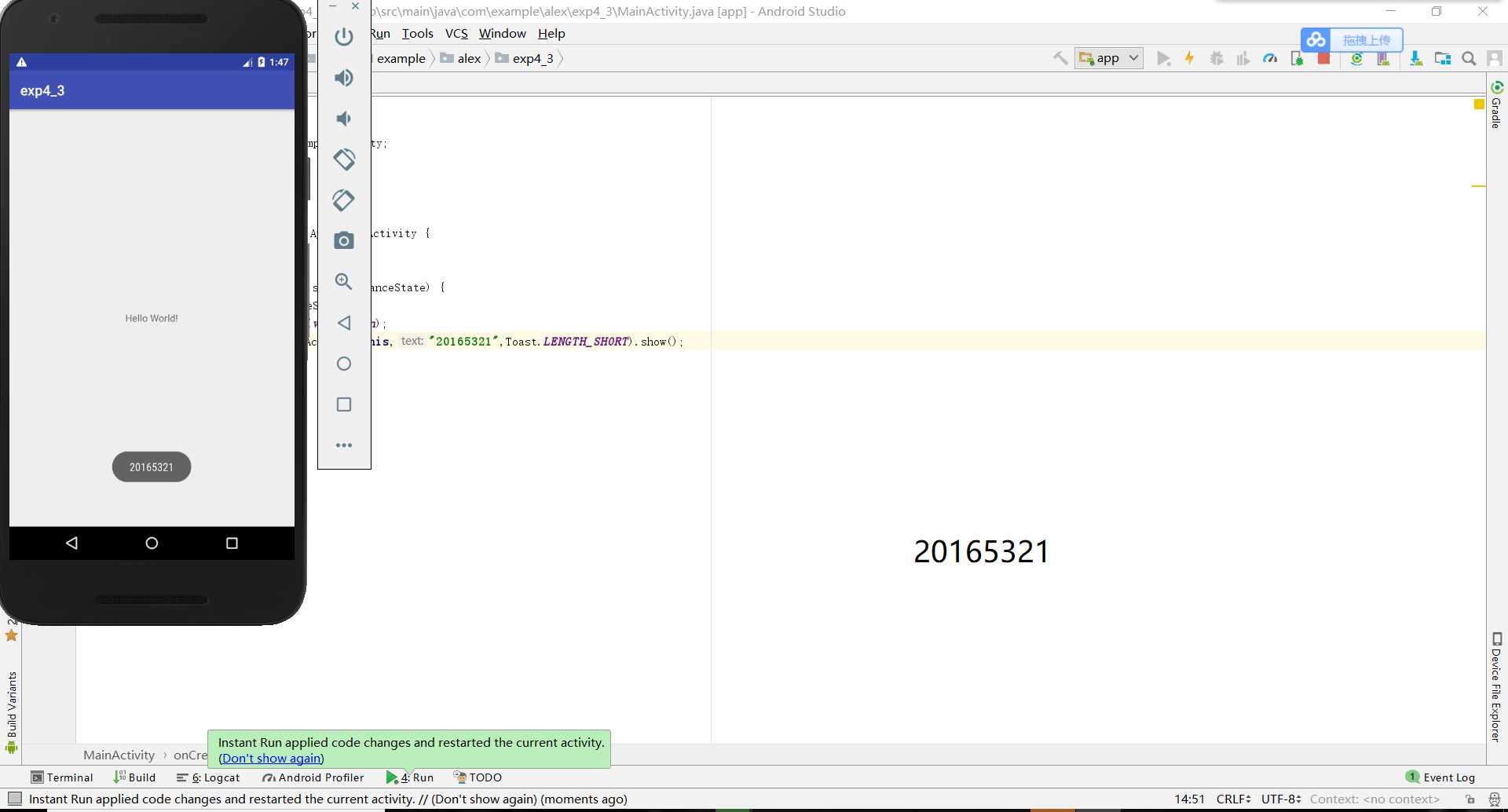The height and width of the screenshot is (812, 1508).
Task: Click the Debug app bug icon
Action: (1217, 58)
